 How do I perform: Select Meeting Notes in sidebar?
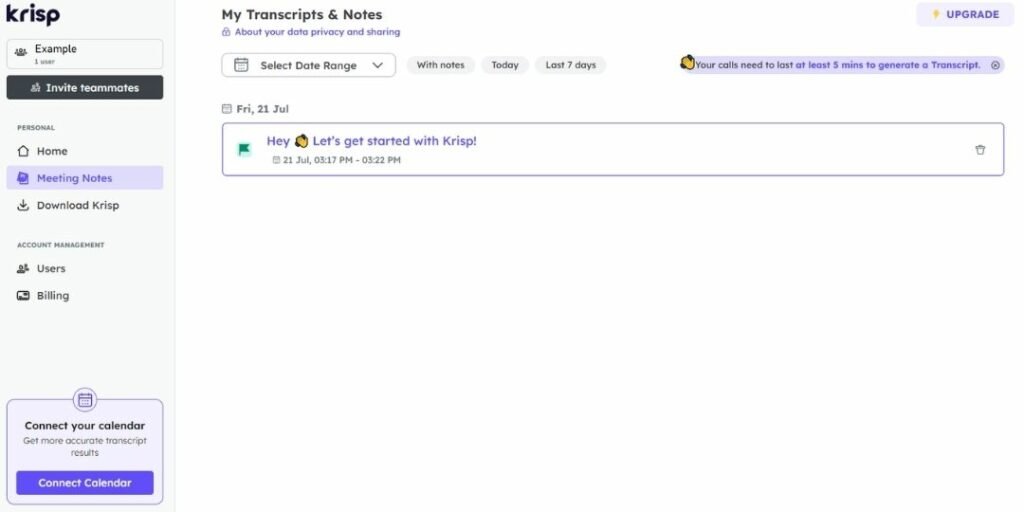click(85, 178)
